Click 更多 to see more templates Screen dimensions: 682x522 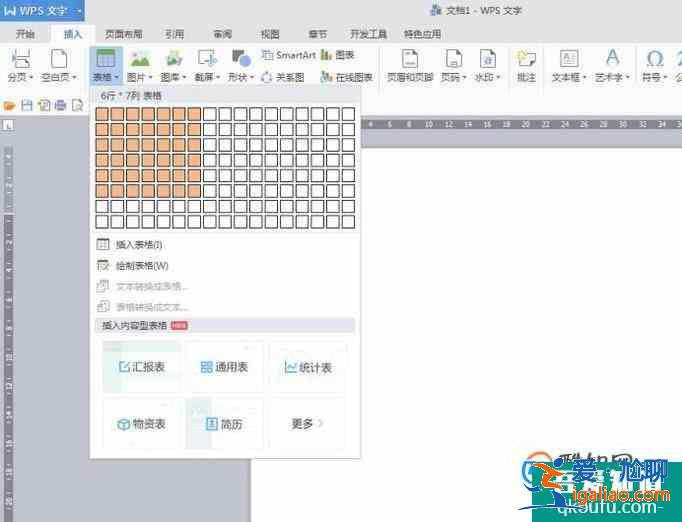tap(308, 424)
